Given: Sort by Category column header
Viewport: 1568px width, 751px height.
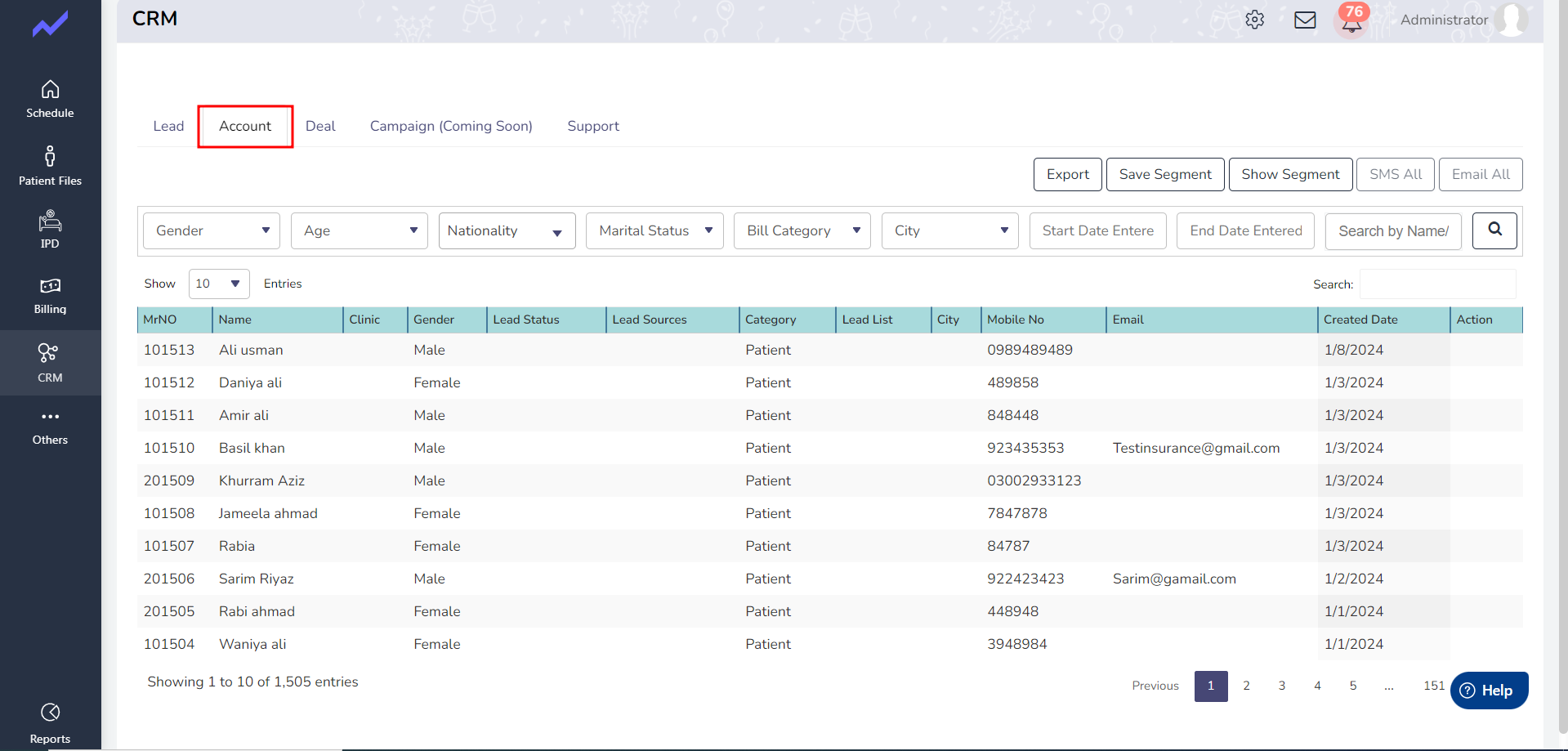Looking at the screenshot, I should 788,320.
